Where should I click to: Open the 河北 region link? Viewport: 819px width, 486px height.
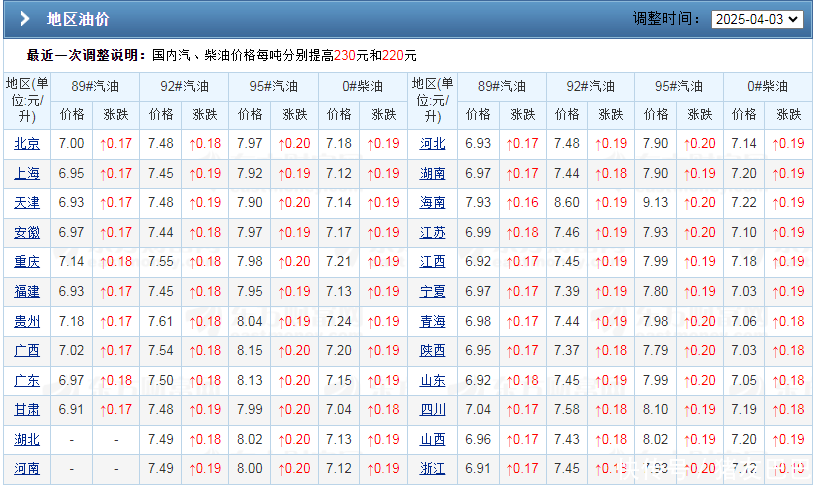tap(432, 144)
